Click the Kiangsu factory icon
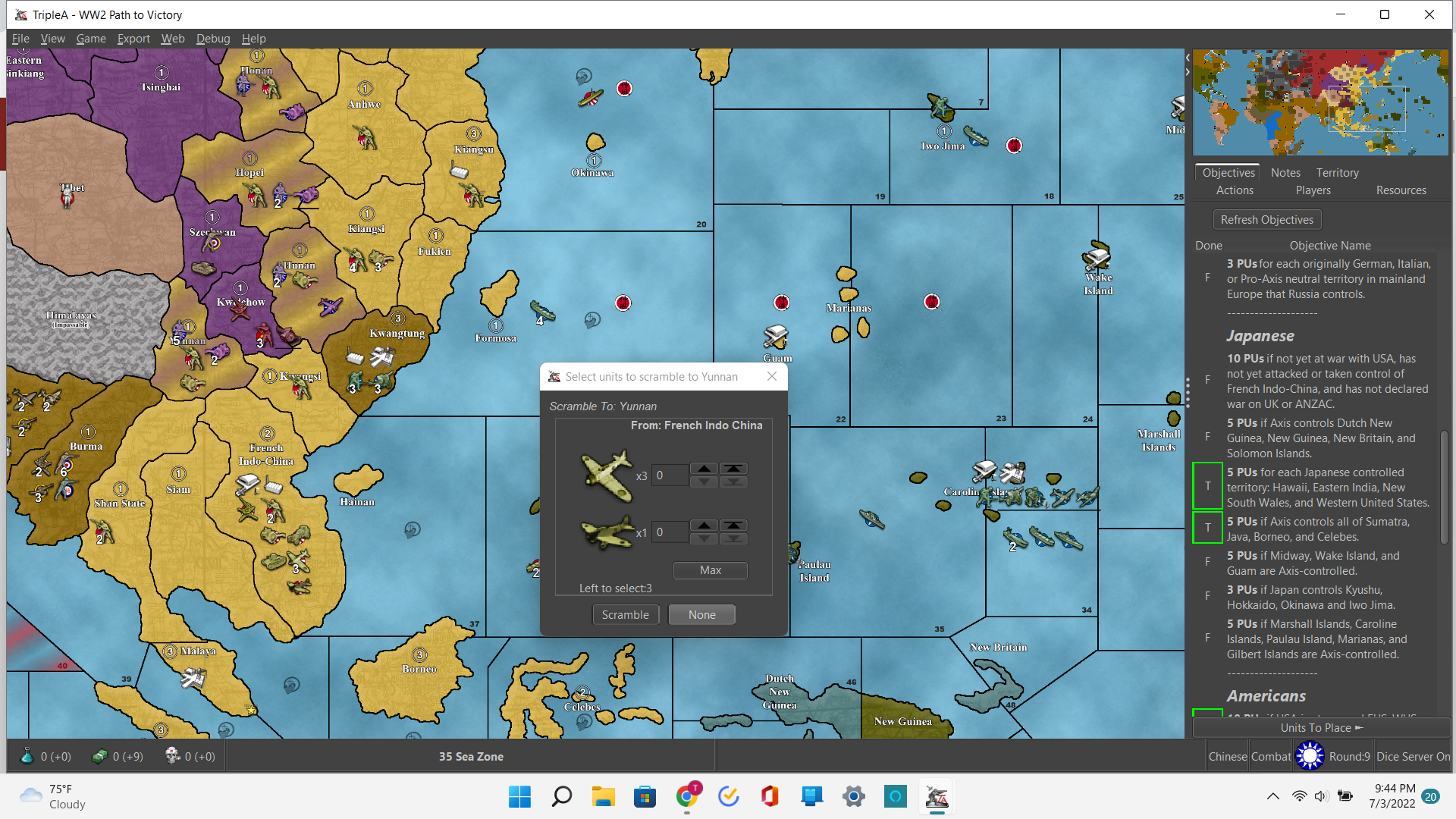The image size is (1456, 819). click(460, 171)
